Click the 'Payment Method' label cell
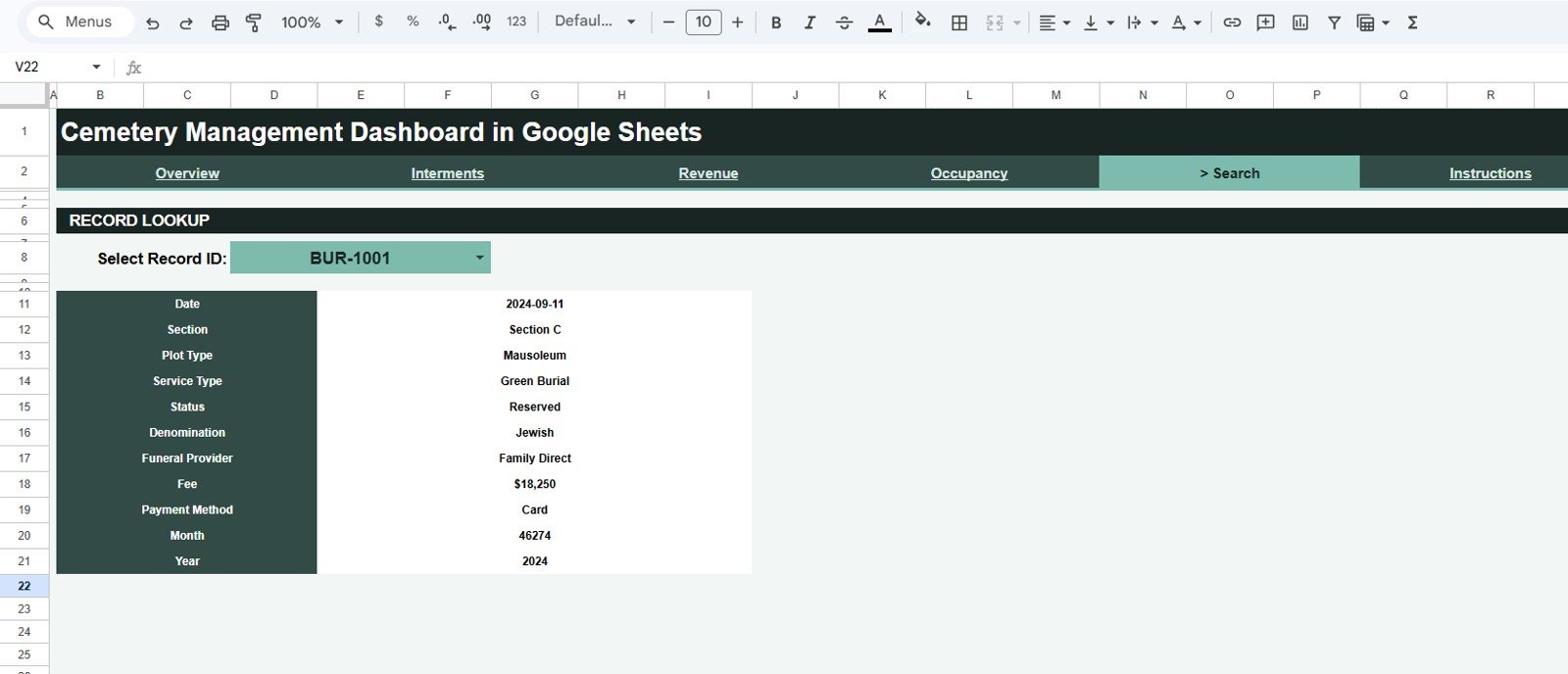The image size is (1568, 674). click(187, 509)
